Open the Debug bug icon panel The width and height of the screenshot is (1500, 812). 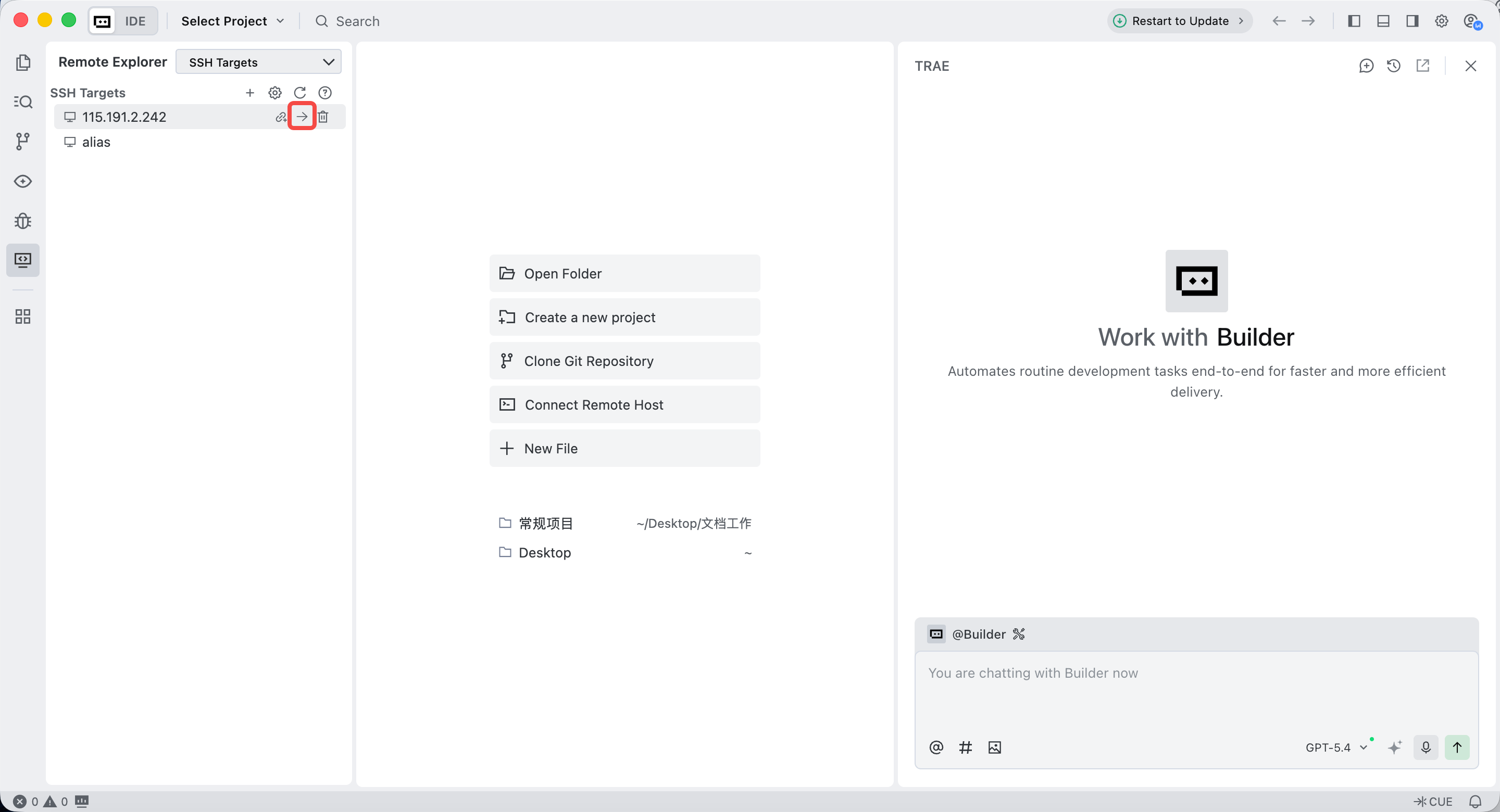(x=23, y=221)
